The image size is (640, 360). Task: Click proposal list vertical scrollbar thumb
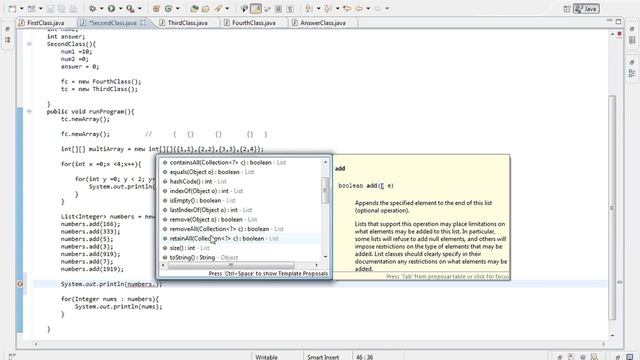(x=325, y=190)
